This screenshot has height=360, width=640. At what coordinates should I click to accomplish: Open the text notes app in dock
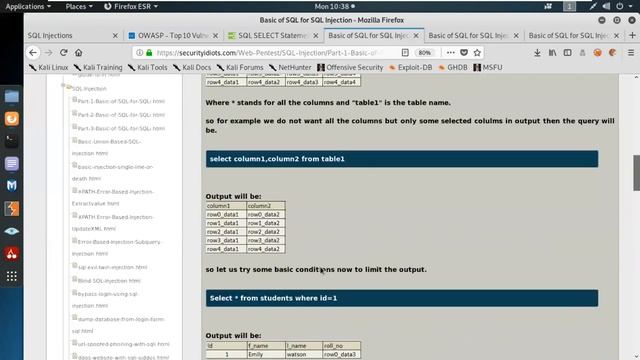pos(11,164)
